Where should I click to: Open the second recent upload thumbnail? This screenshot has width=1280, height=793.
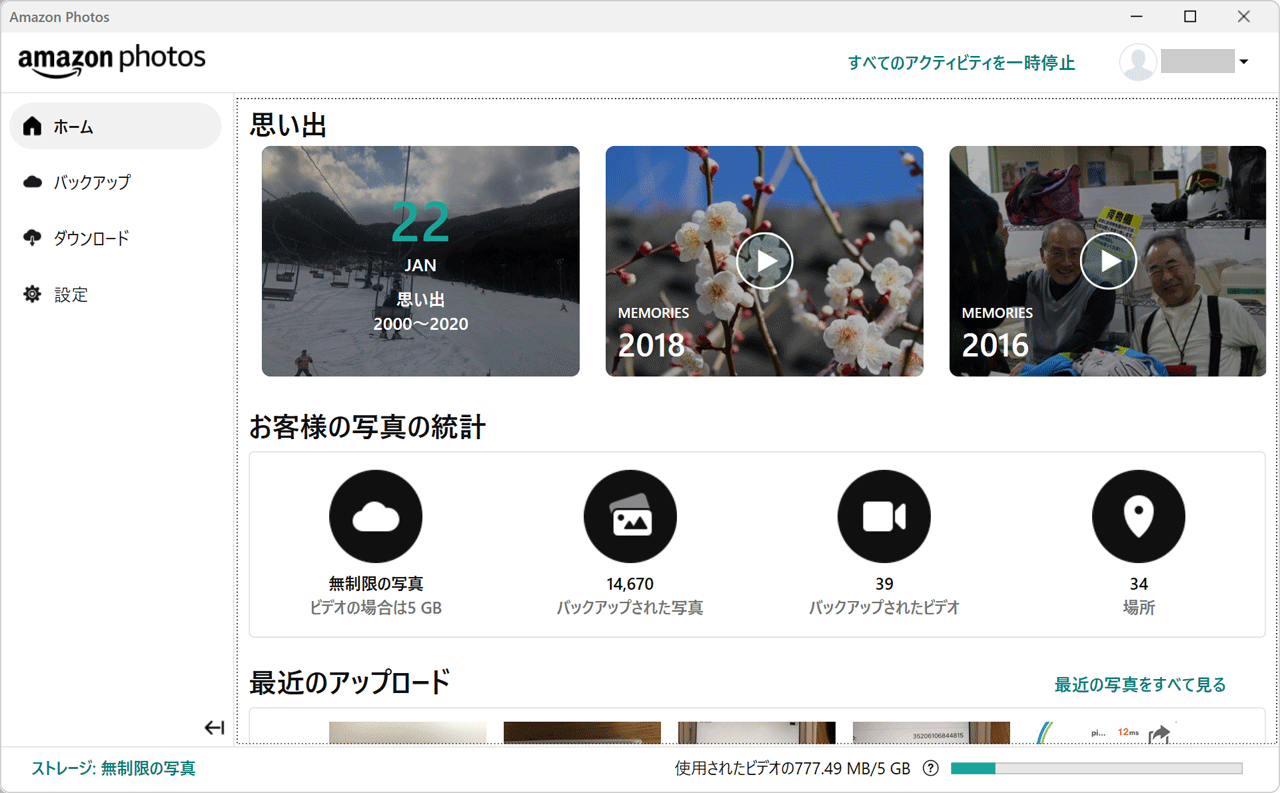[582, 733]
